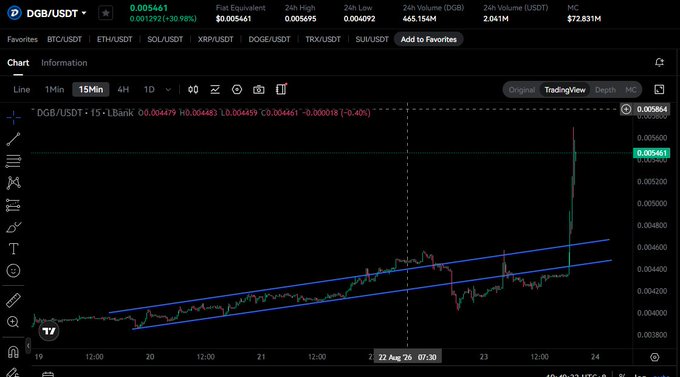Click the 24h Low value 0.004092
The height and width of the screenshot is (377, 680).
(359, 19)
